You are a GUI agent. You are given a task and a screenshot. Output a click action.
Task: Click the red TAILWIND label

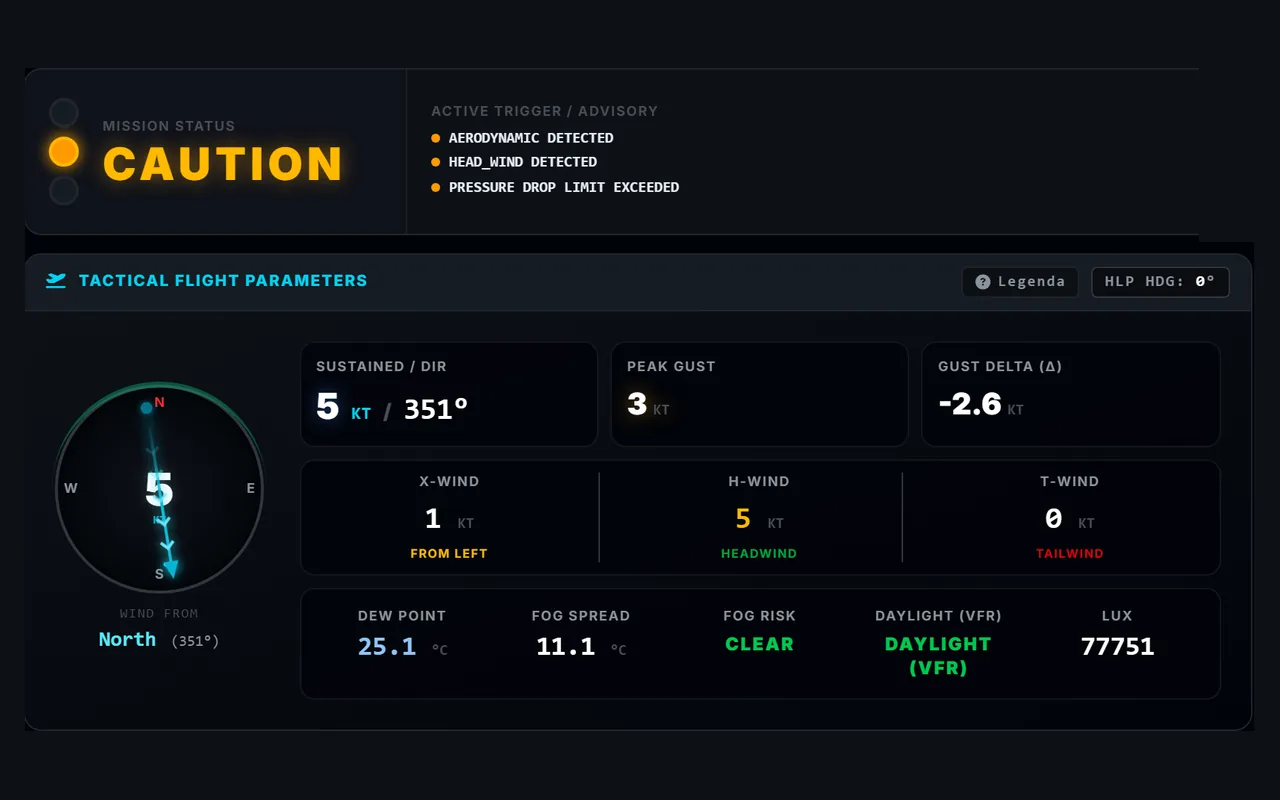coord(1070,553)
